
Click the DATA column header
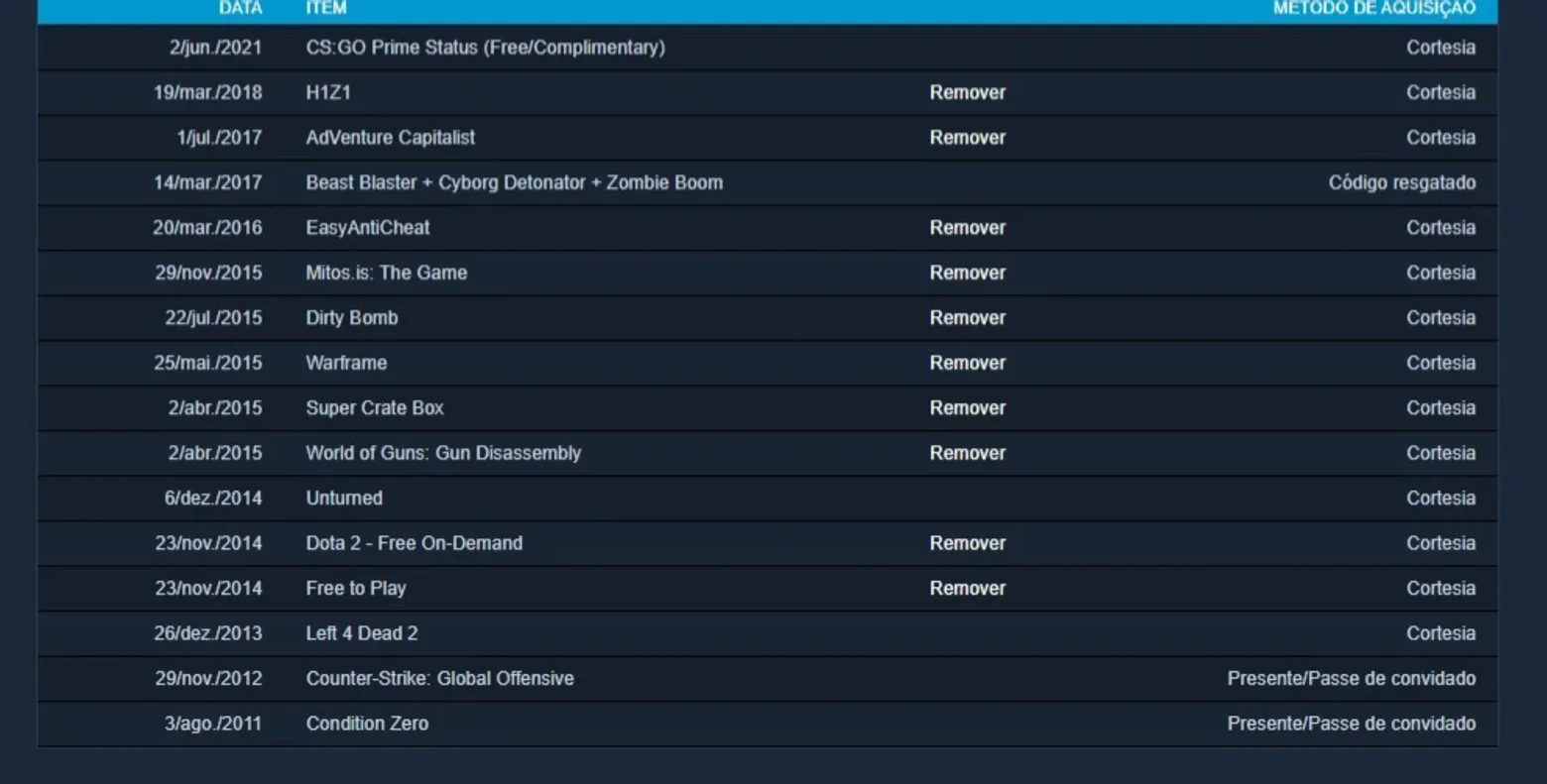(x=240, y=8)
